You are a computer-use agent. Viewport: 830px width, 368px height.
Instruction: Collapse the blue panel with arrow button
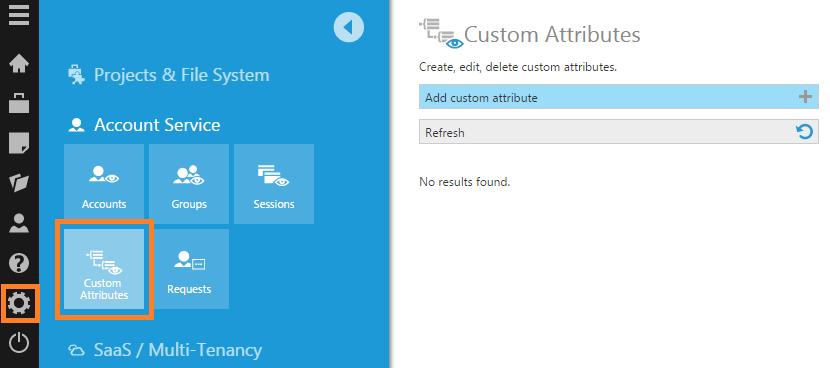(349, 27)
